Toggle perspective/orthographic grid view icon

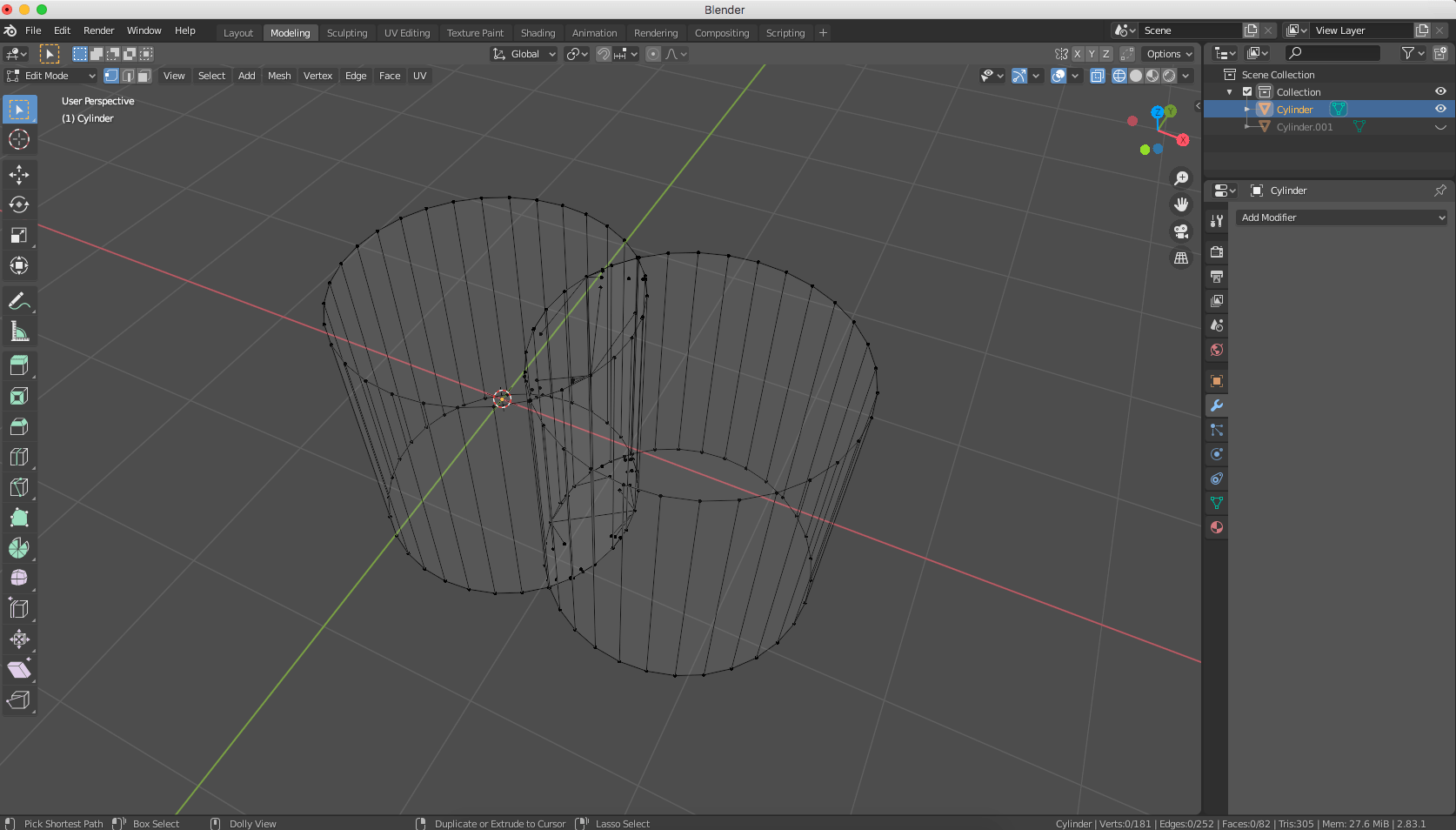pos(1181,258)
